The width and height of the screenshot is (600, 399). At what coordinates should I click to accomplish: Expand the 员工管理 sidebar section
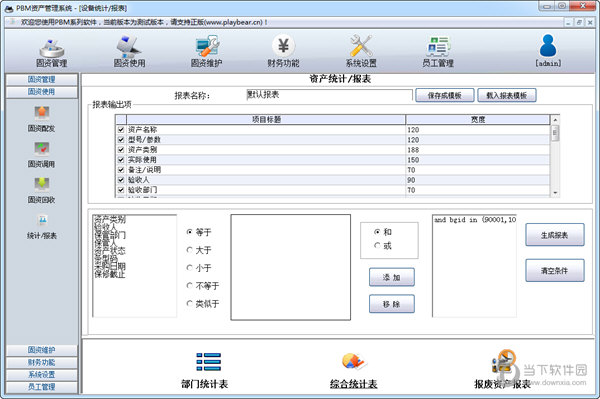coord(42,386)
